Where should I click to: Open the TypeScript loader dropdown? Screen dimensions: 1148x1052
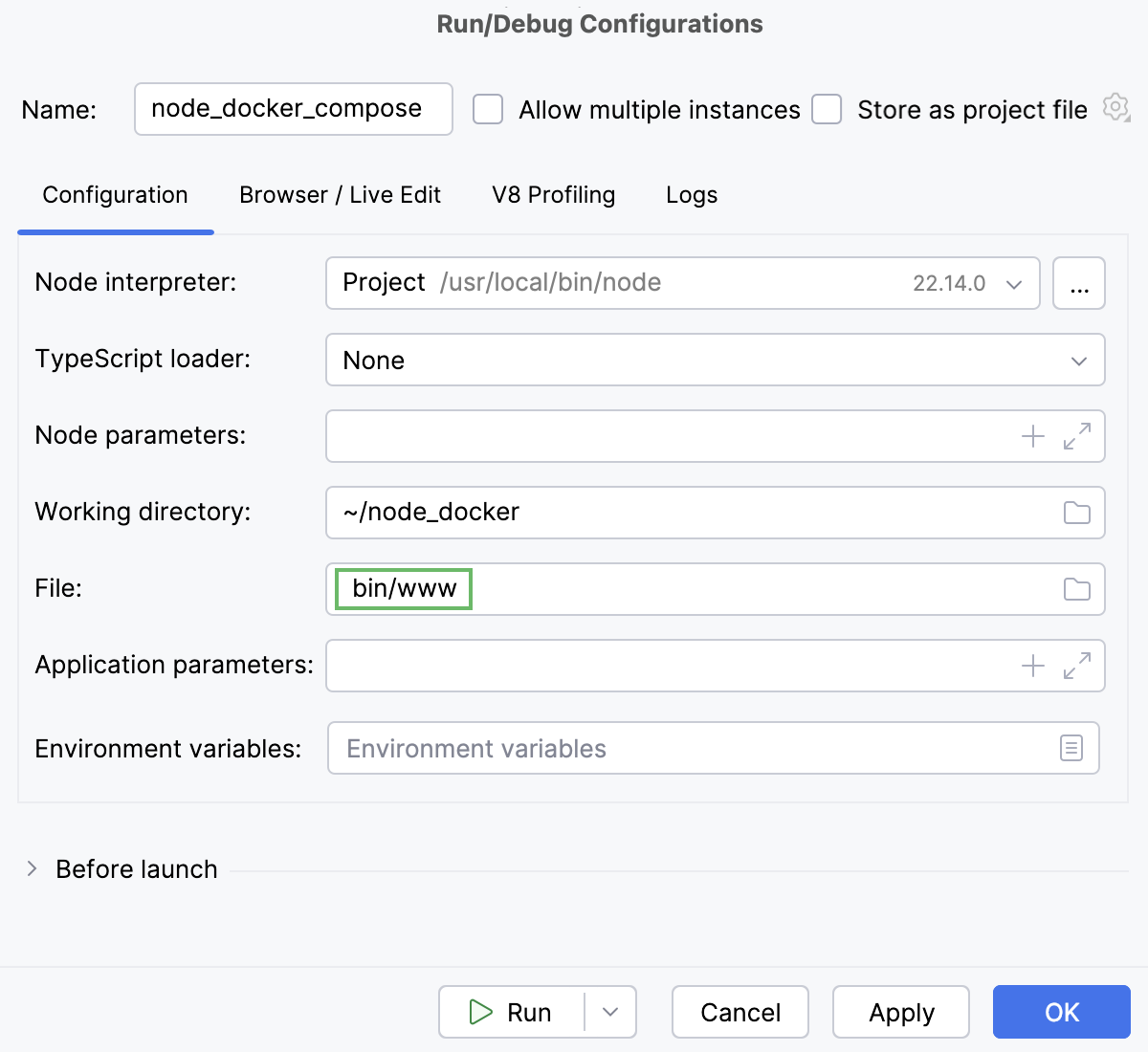point(1078,361)
